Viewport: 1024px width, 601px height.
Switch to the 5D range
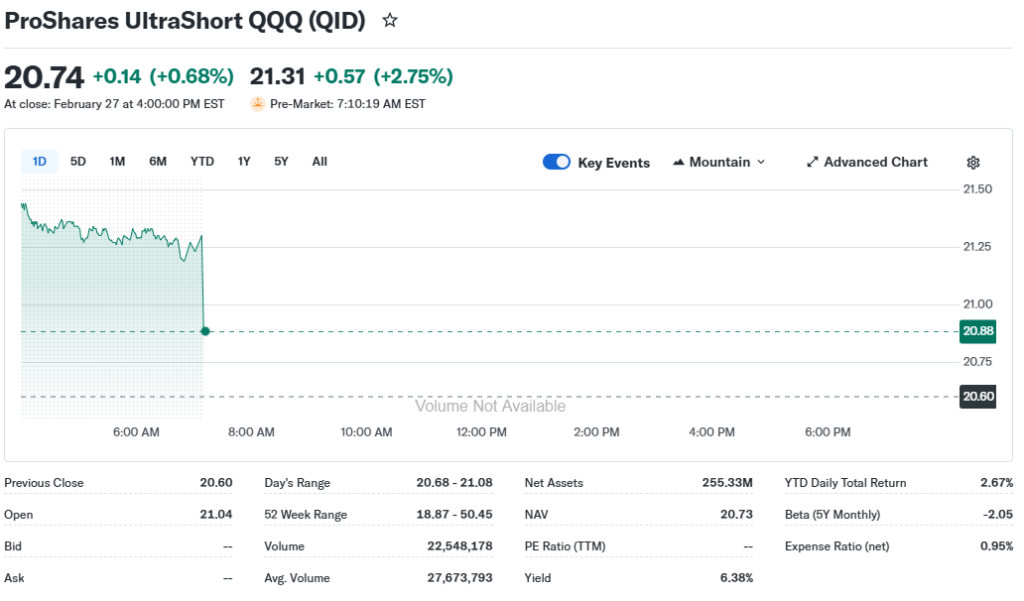coord(78,161)
